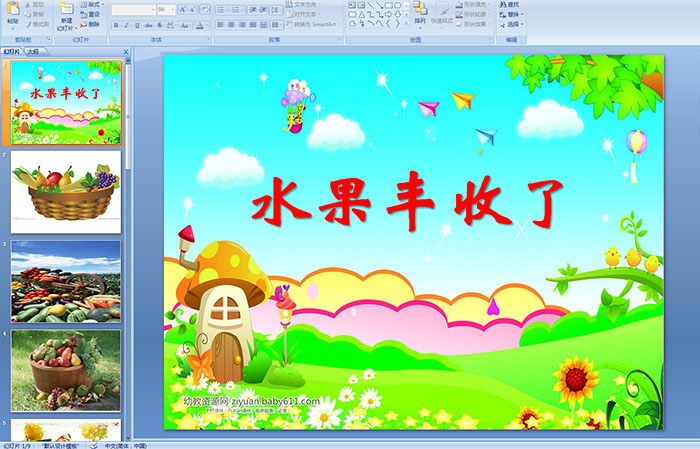
Task: Click the Copy icon in clipboard group
Action: pos(28,14)
